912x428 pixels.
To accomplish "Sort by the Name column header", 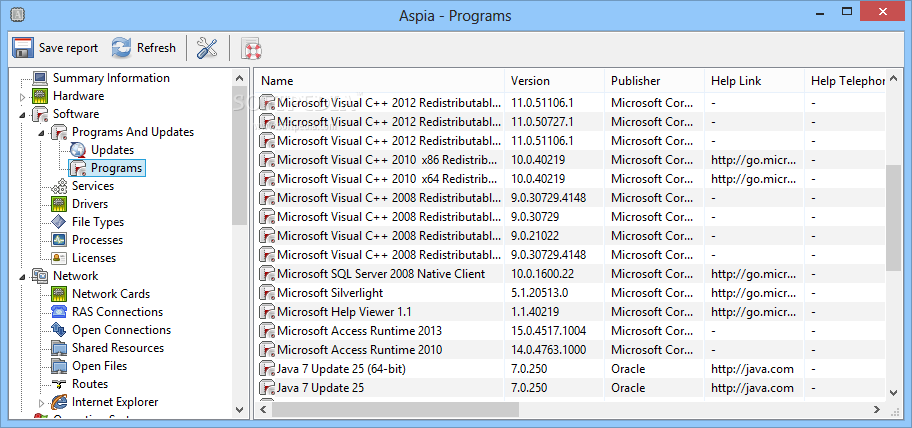I will pyautogui.click(x=380, y=81).
